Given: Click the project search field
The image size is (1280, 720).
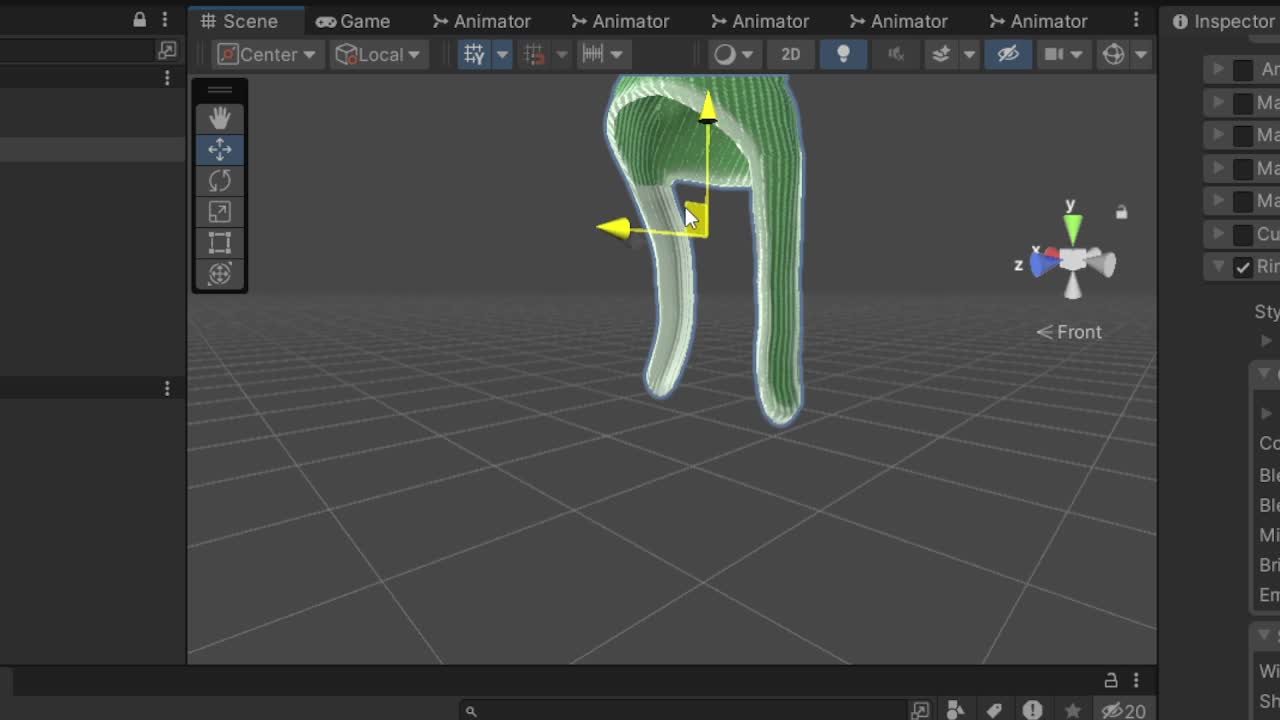Looking at the screenshot, I should point(680,711).
